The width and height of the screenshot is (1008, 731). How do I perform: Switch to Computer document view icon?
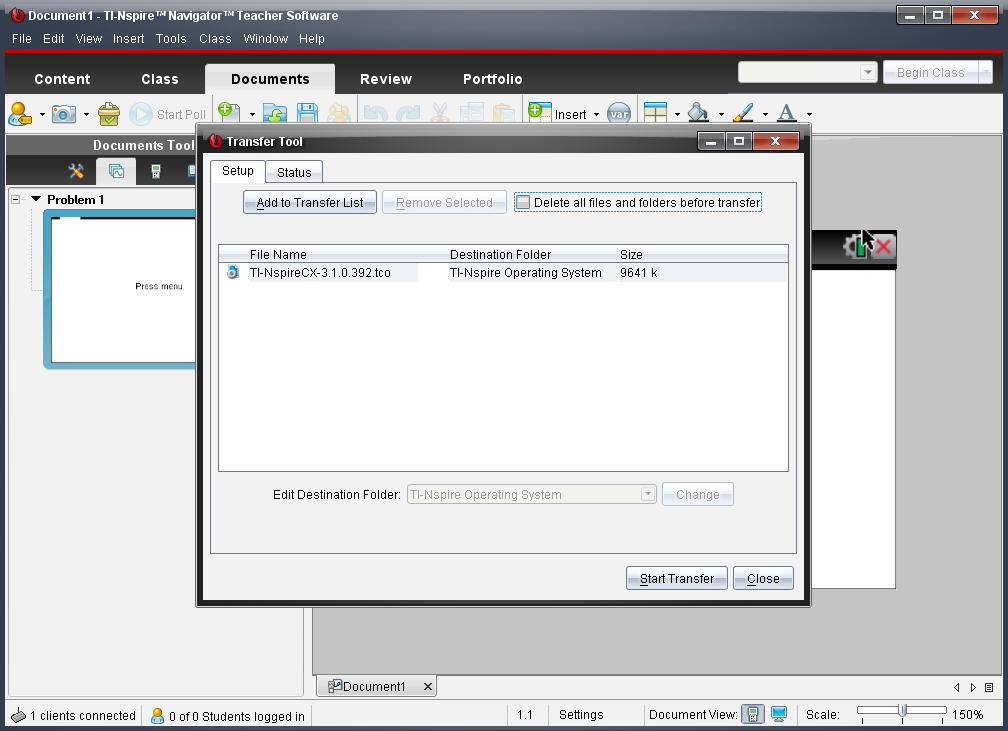click(x=779, y=714)
